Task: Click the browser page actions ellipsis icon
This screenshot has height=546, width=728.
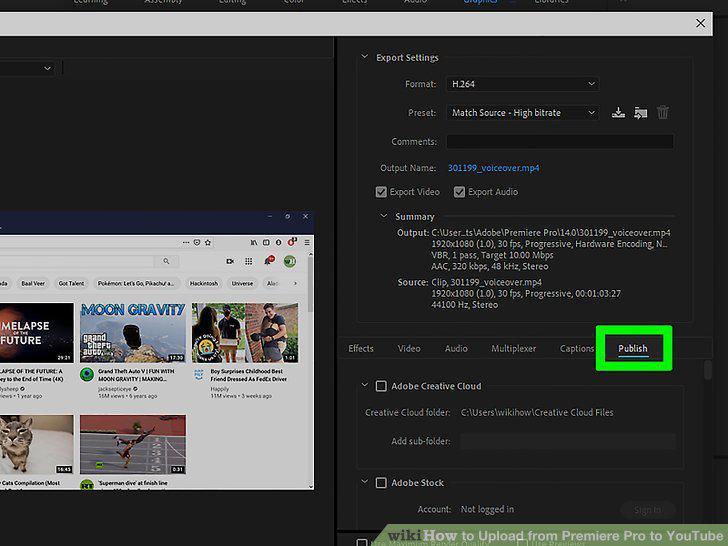Action: 185,242
